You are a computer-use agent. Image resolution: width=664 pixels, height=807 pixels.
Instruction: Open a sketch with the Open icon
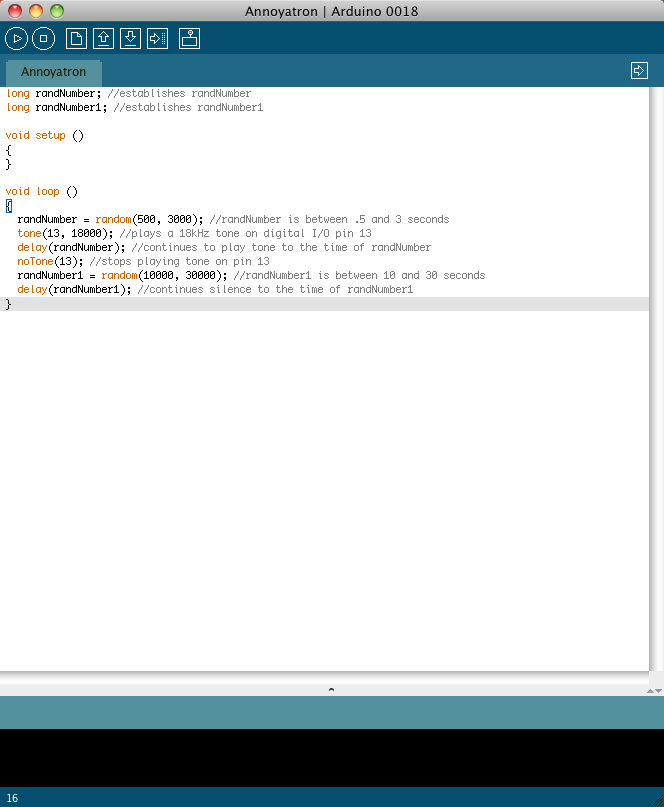(103, 39)
